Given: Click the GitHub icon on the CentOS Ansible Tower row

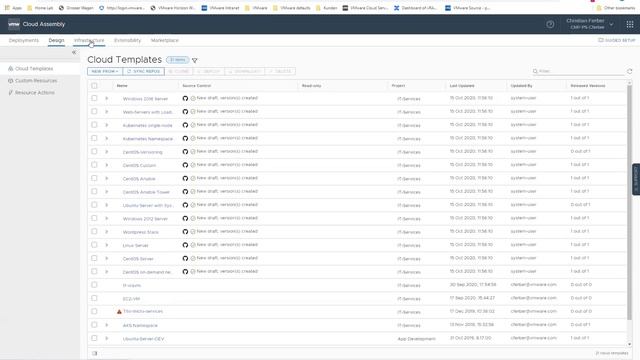Looking at the screenshot, I should [185, 191].
